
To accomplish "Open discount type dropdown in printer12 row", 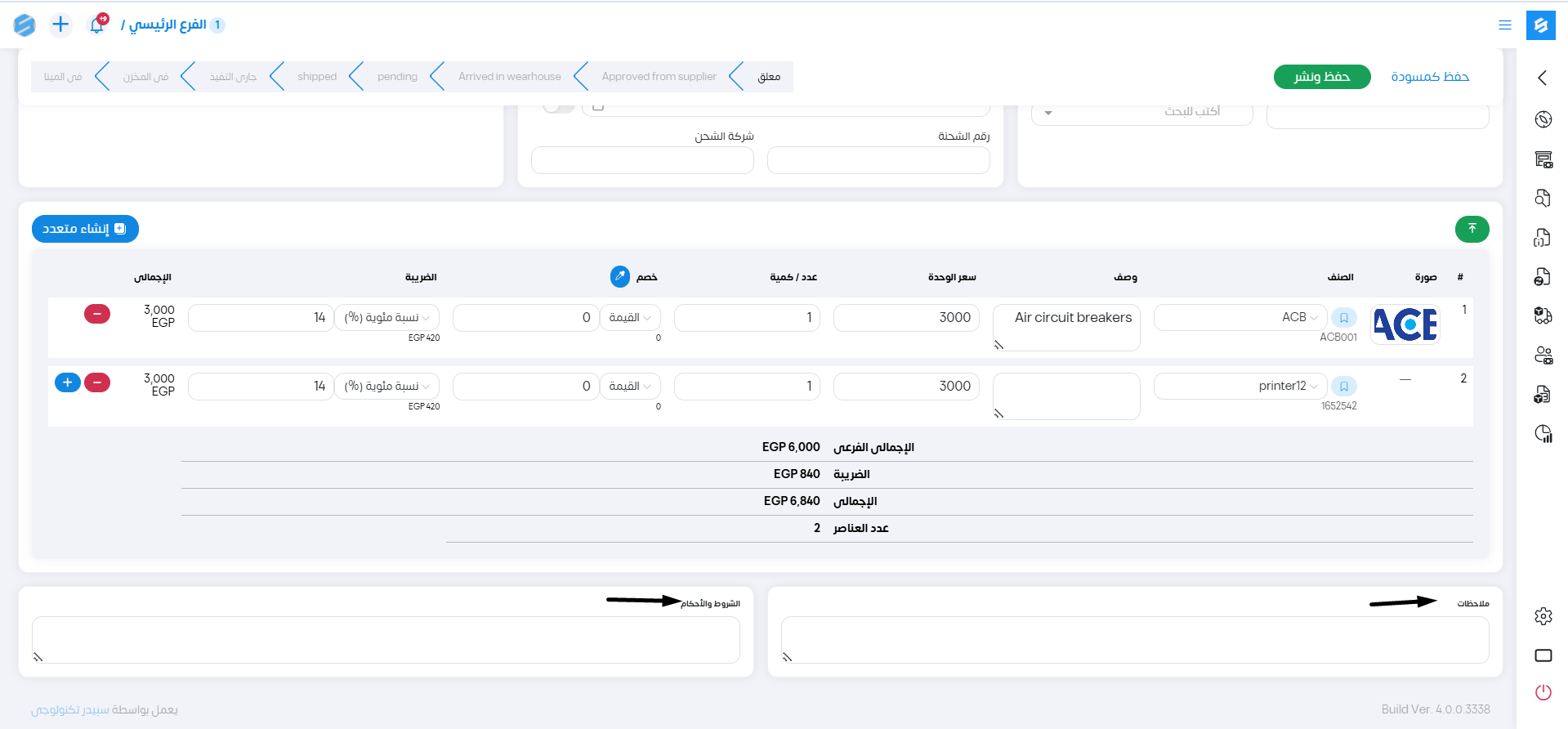I will tap(630, 387).
